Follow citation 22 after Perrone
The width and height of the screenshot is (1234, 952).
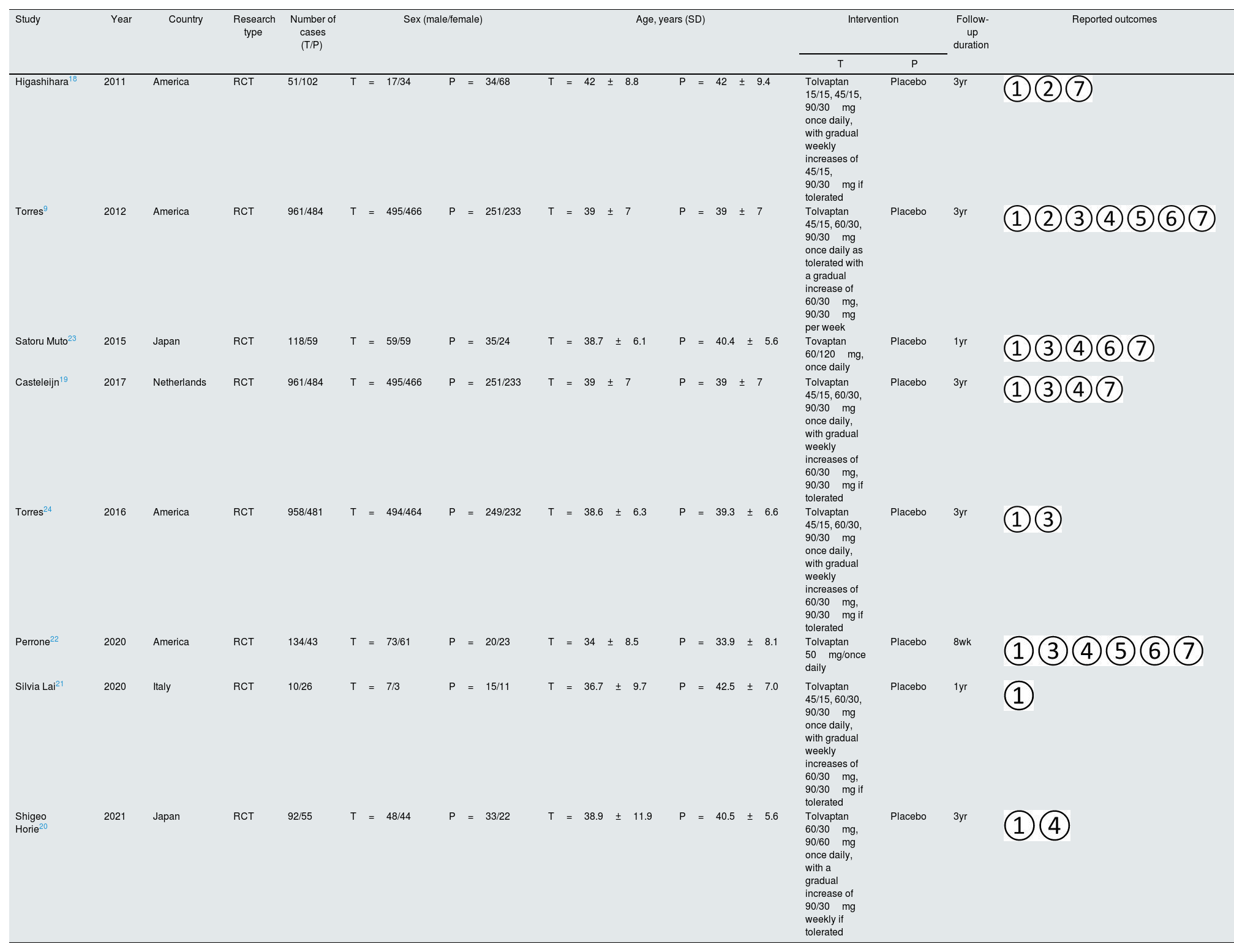(x=55, y=639)
